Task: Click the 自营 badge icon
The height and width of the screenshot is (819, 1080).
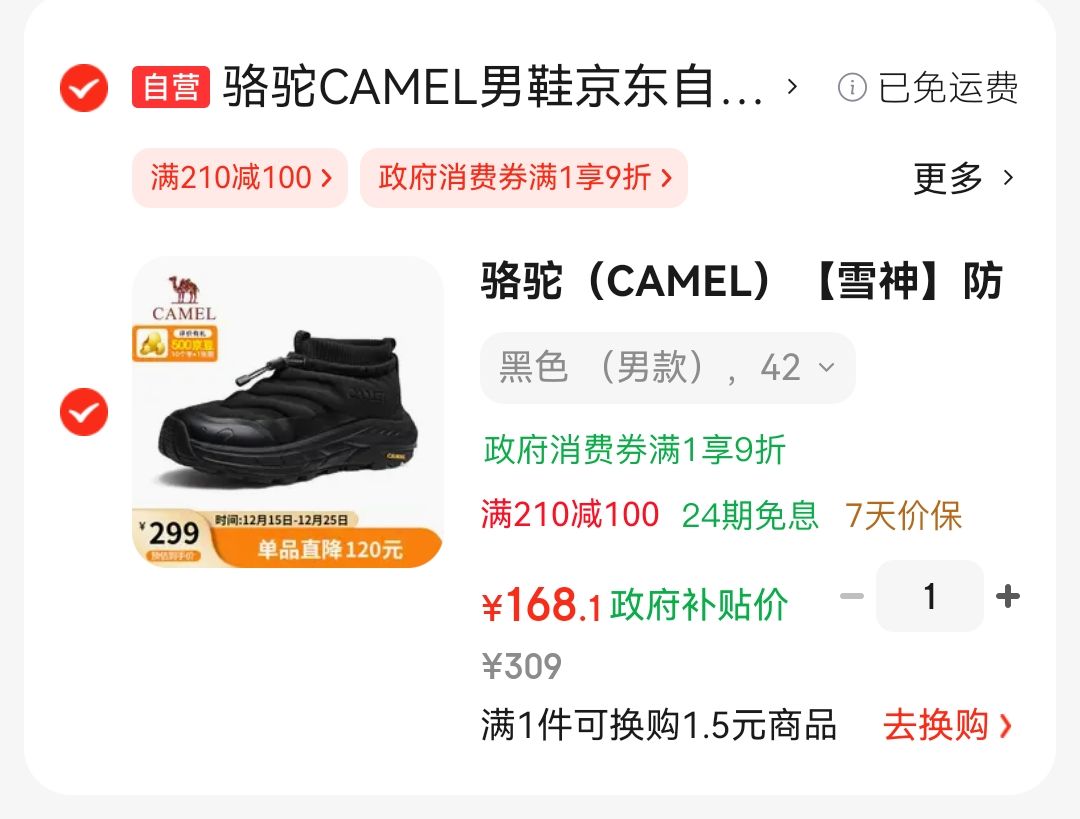Action: pyautogui.click(x=171, y=87)
